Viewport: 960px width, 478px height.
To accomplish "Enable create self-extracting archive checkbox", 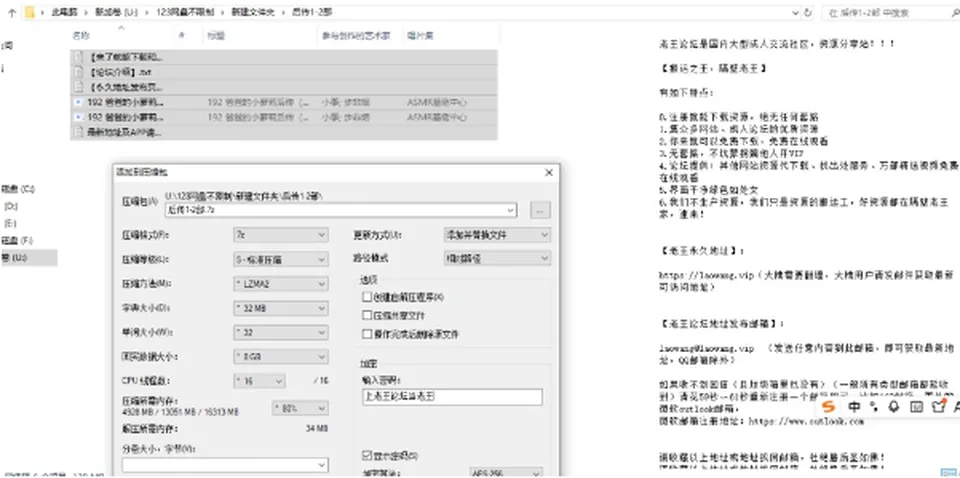I will coord(367,297).
